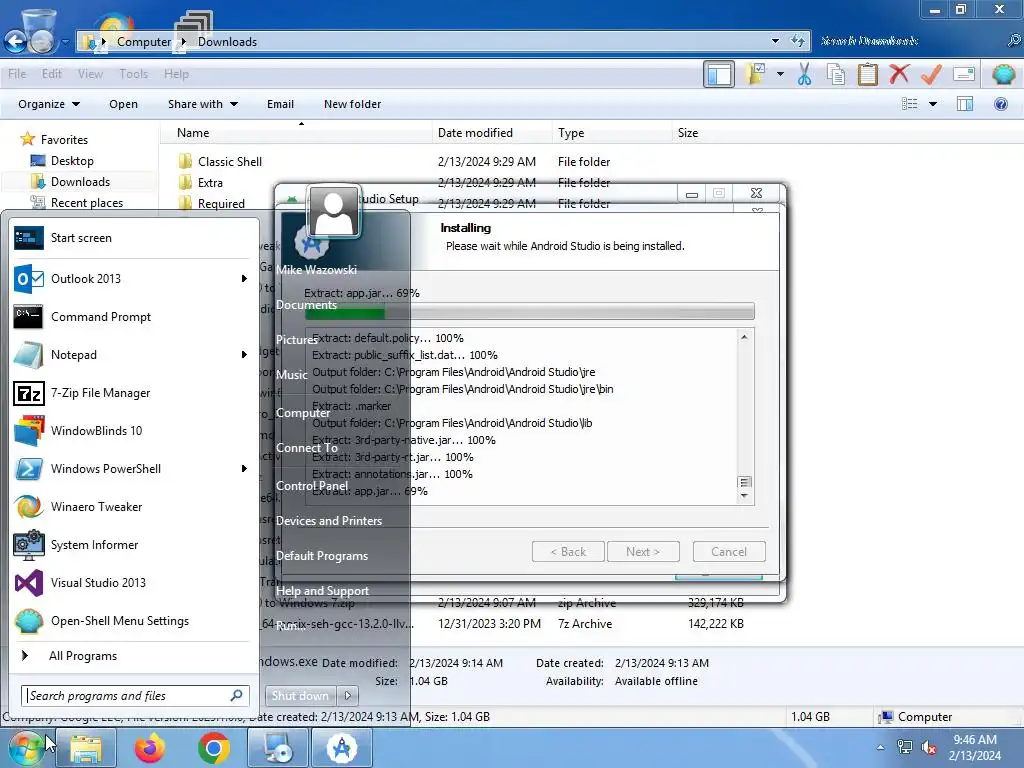1024x768 pixels.
Task: Click the red X Delete icon
Action: pos(899,74)
